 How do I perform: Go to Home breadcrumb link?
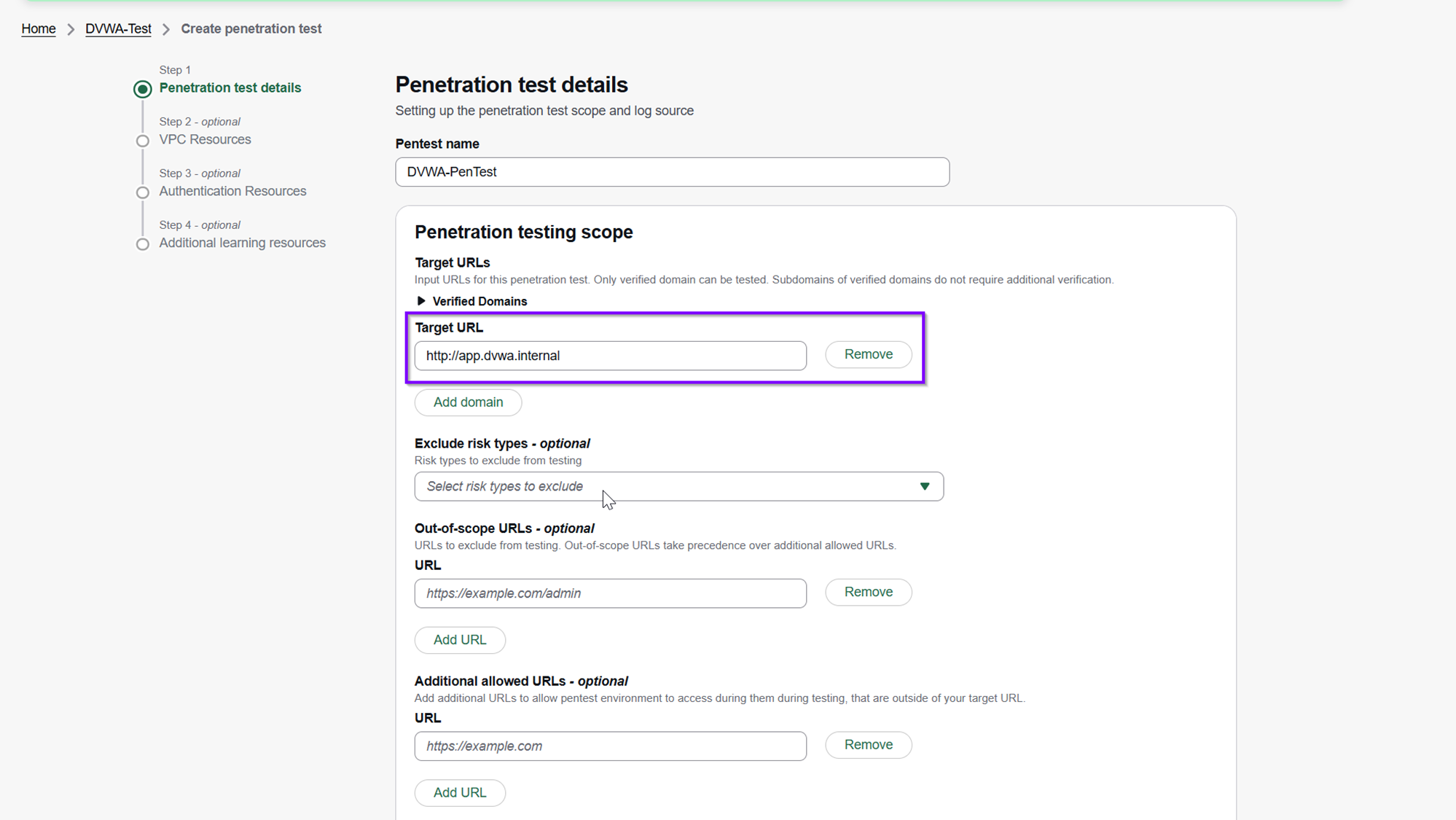pyautogui.click(x=38, y=29)
